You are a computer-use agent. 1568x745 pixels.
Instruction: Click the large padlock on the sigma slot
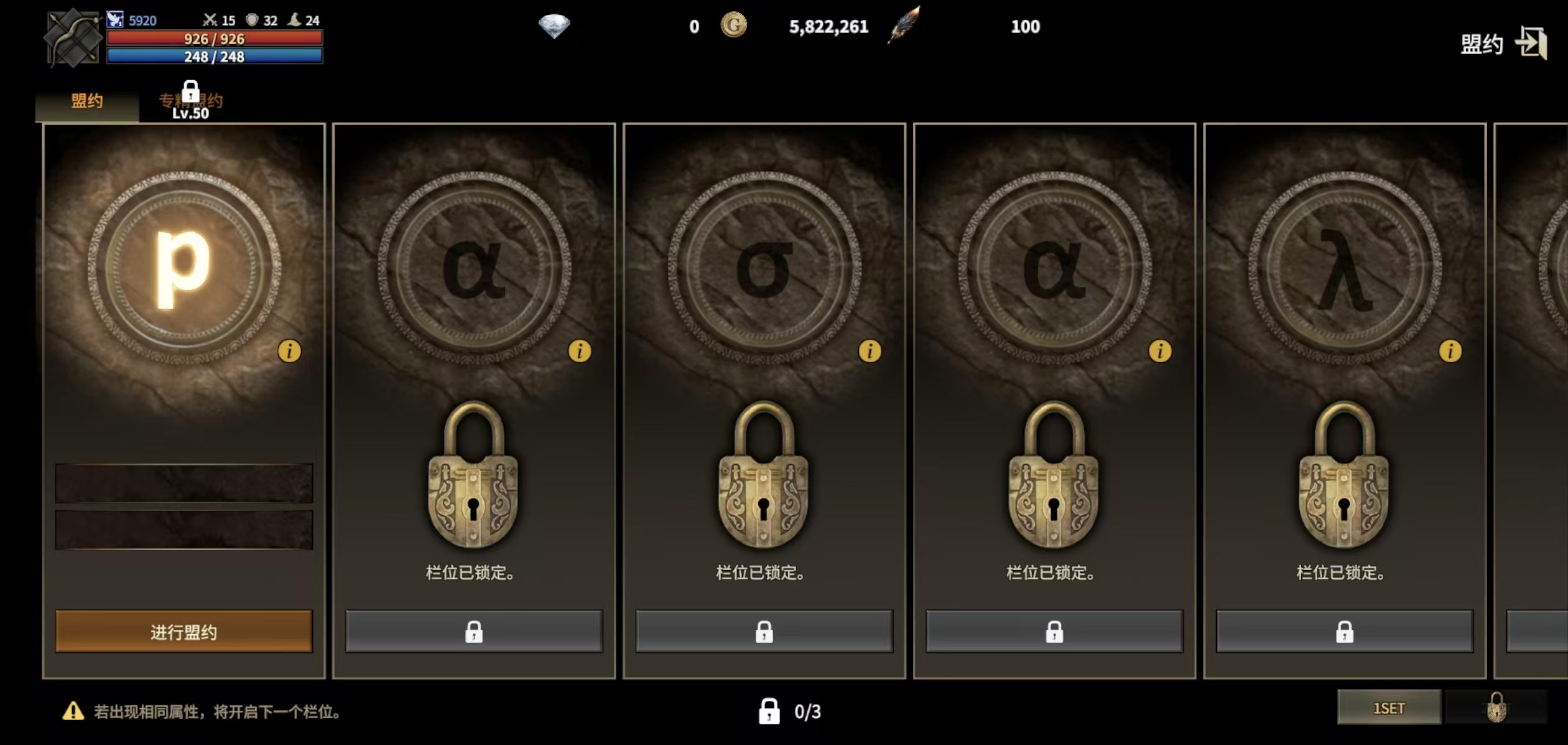click(x=763, y=474)
